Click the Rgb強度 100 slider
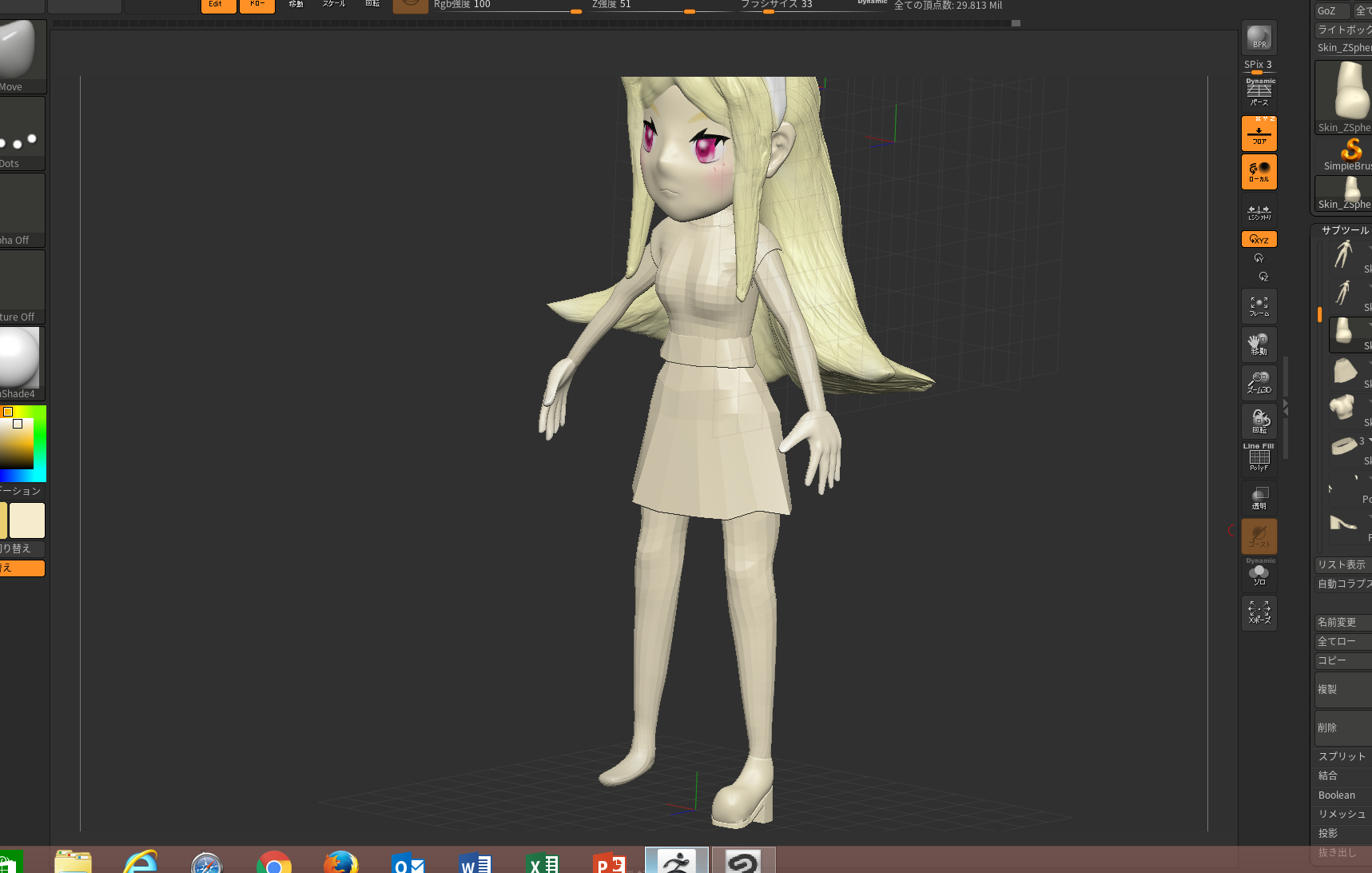The width and height of the screenshot is (1372, 873). (x=507, y=6)
